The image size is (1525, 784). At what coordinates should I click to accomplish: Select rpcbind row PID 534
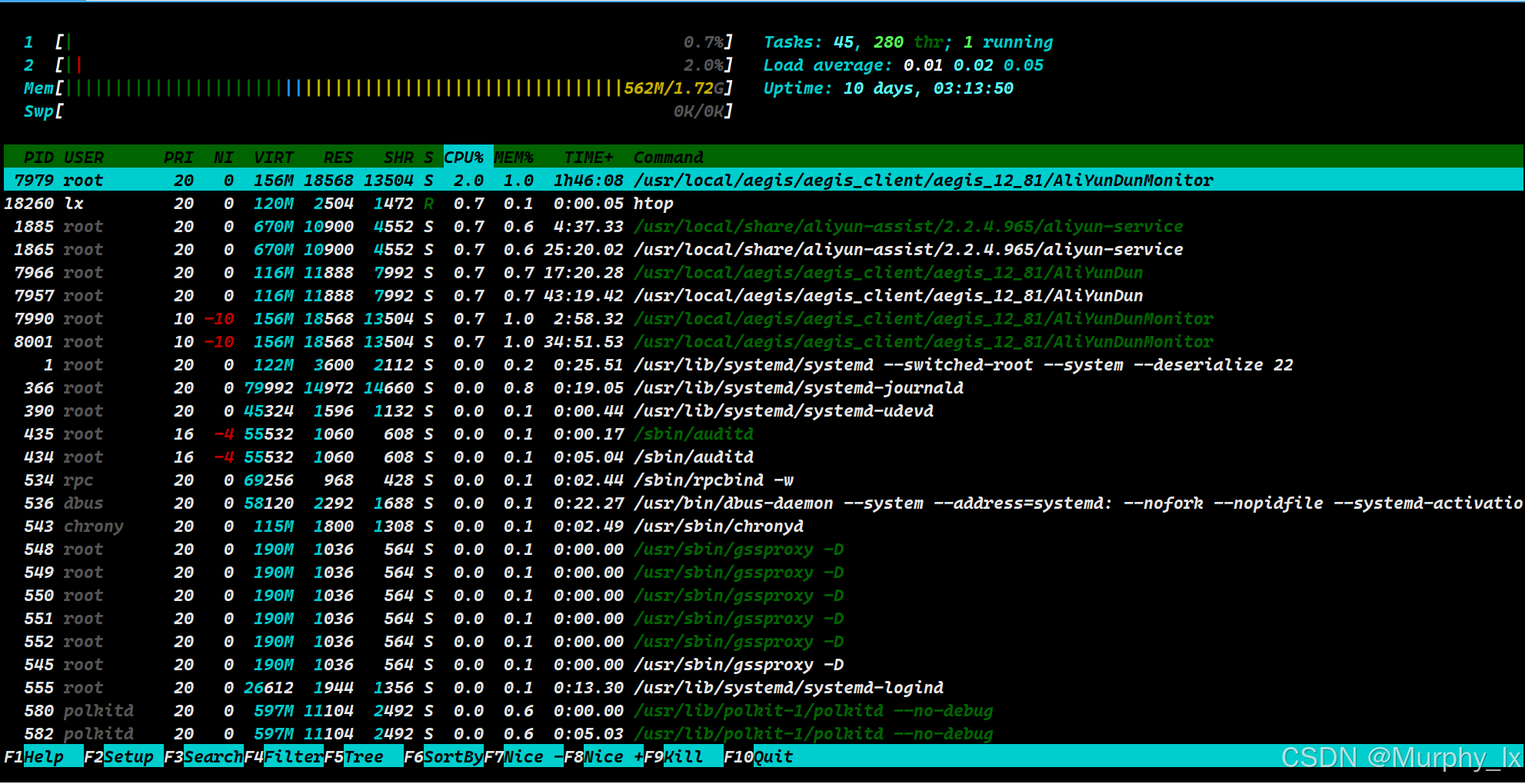pos(763,480)
